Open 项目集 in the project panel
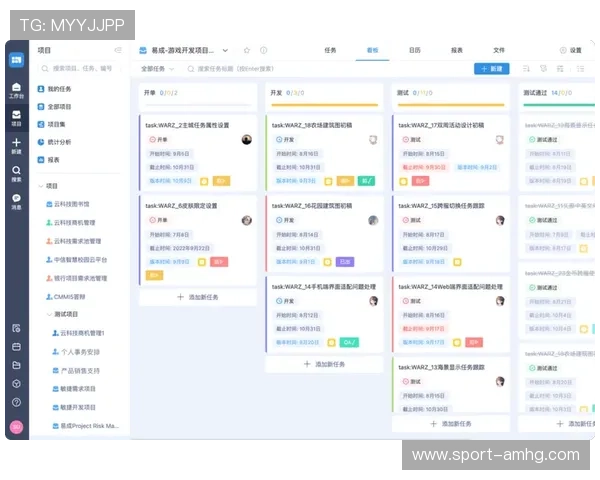600x480 pixels. [x=51, y=124]
